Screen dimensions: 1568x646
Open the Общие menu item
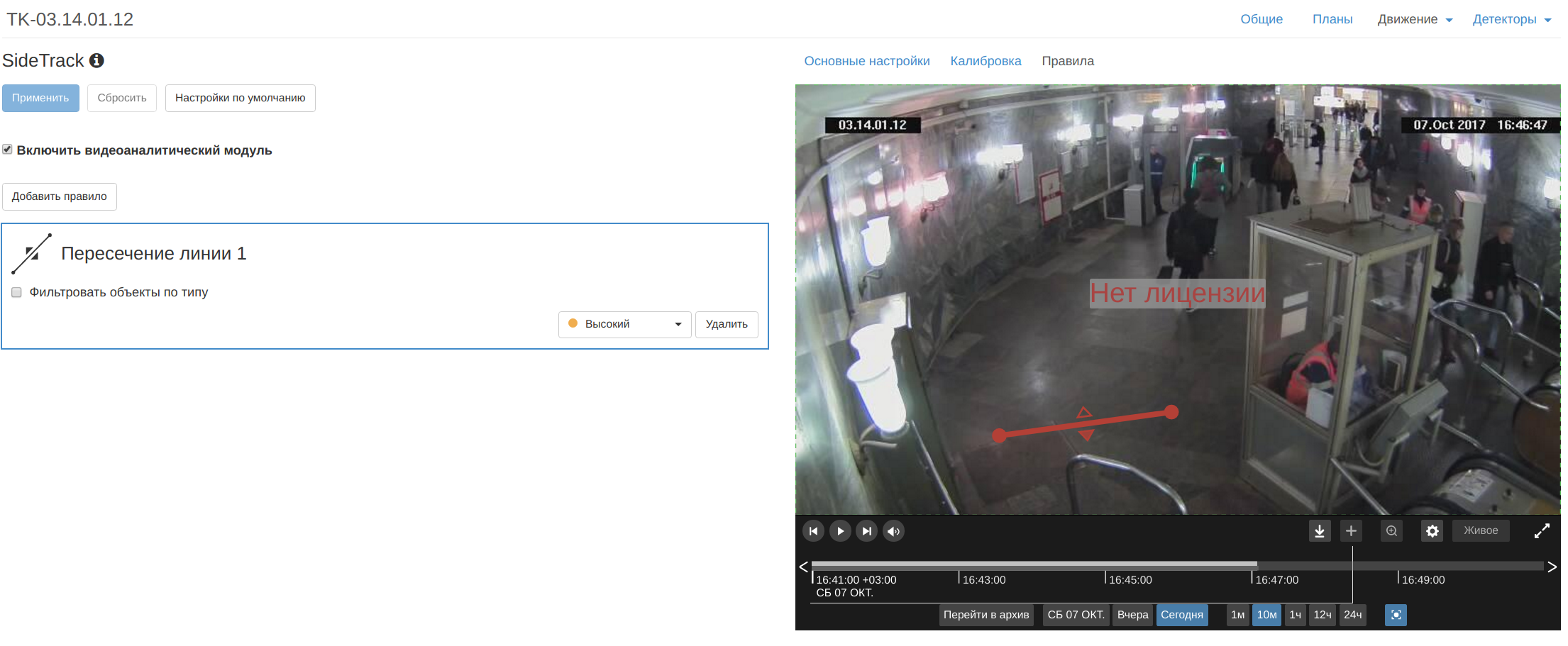coord(1261,19)
